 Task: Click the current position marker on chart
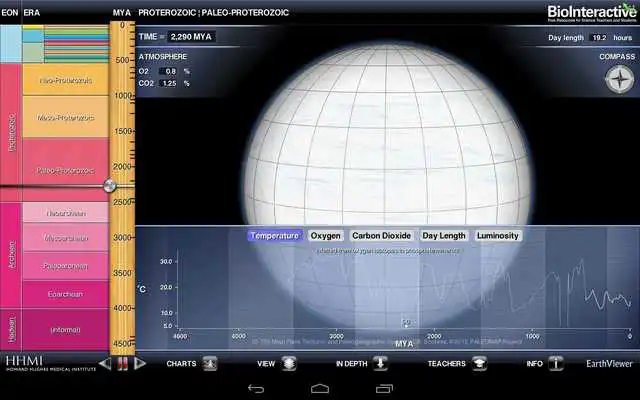[x=406, y=323]
